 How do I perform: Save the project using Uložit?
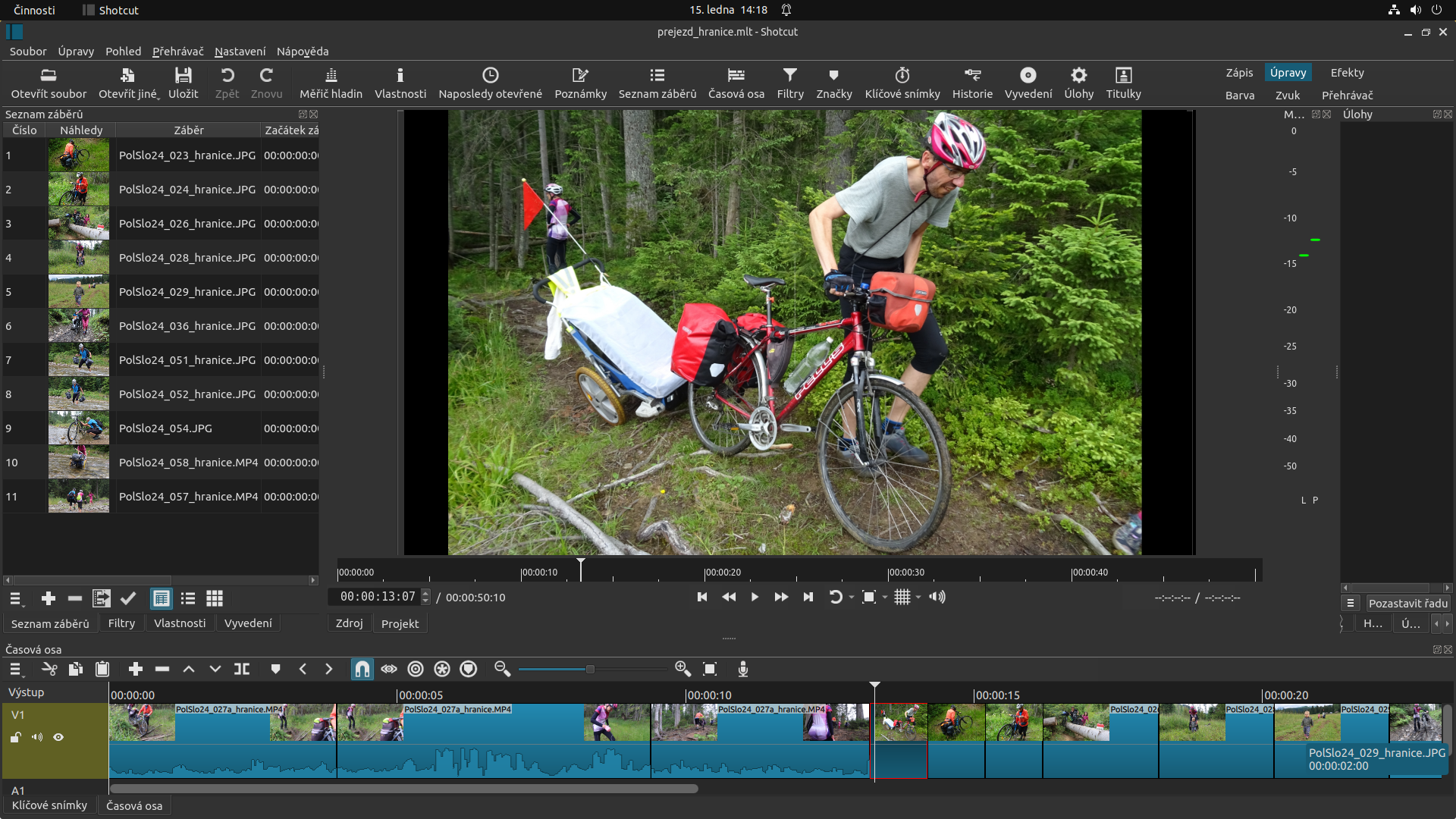pyautogui.click(x=182, y=82)
